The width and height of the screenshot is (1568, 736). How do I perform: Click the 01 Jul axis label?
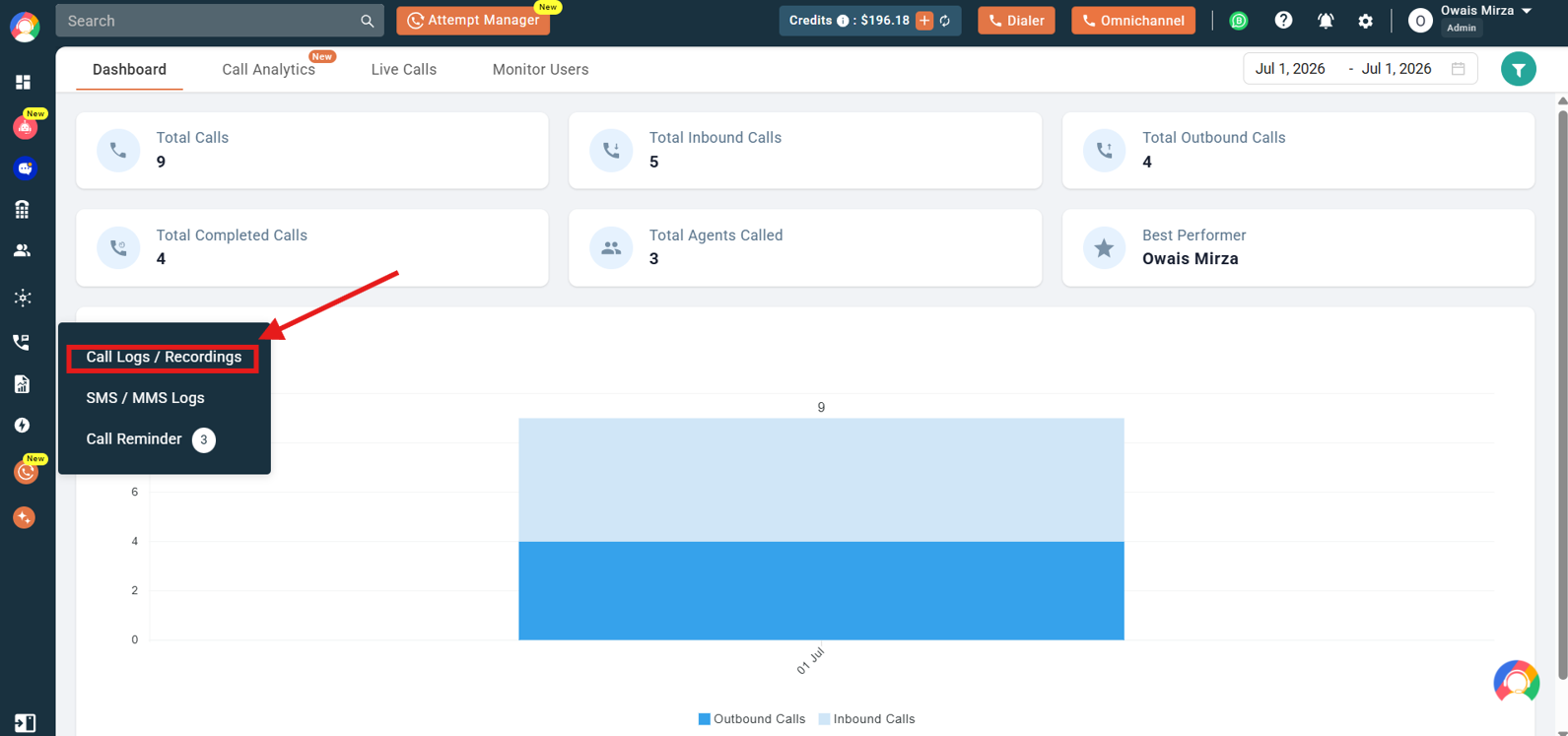click(x=810, y=661)
